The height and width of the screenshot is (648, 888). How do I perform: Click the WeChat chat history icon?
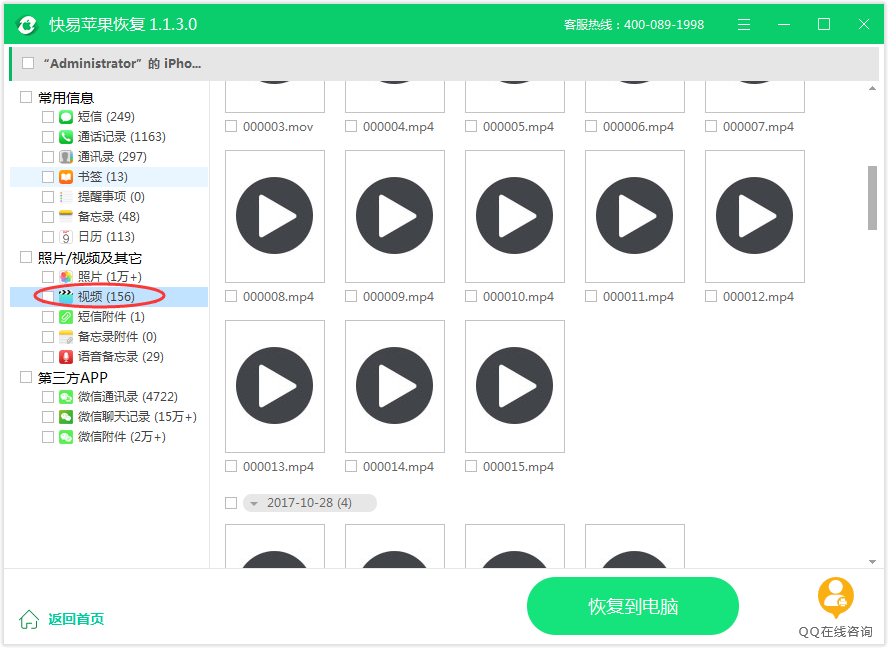[x=66, y=417]
